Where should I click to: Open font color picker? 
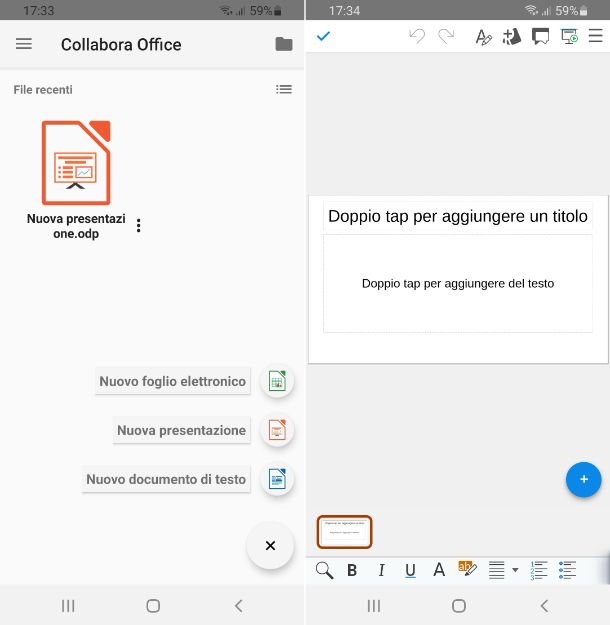pos(439,570)
